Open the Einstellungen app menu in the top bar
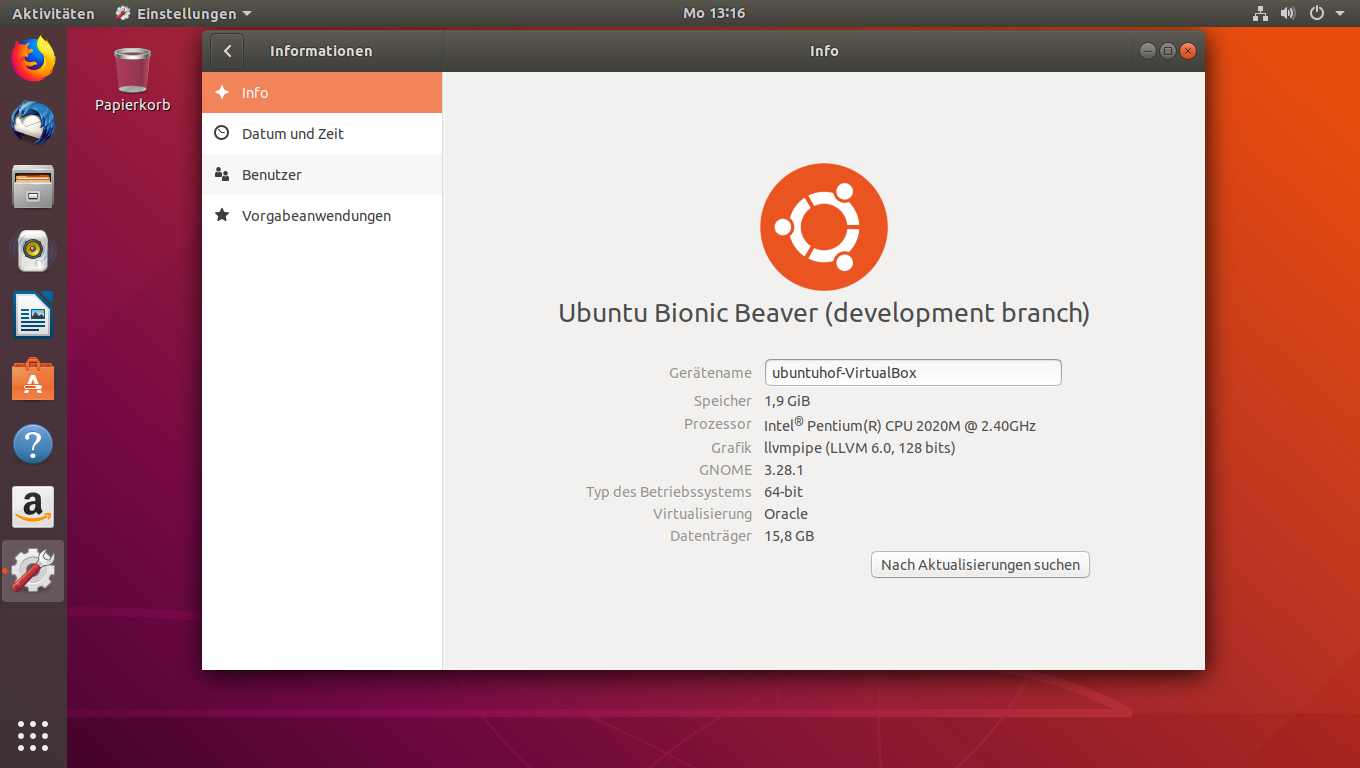The image size is (1360, 768). (184, 14)
